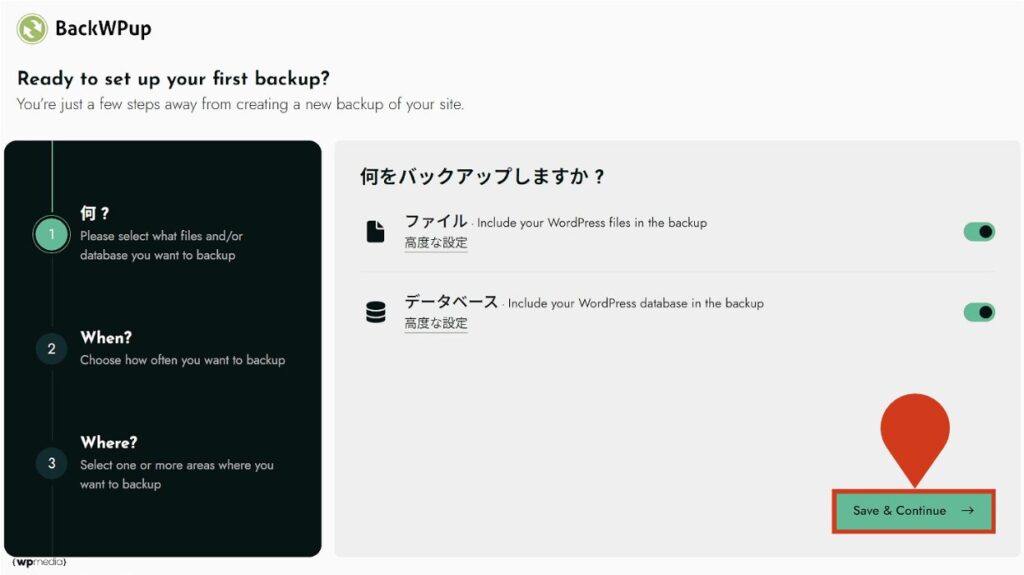This screenshot has width=1024, height=575.
Task: Go to the 何？ wizard step
Action: click(x=95, y=213)
